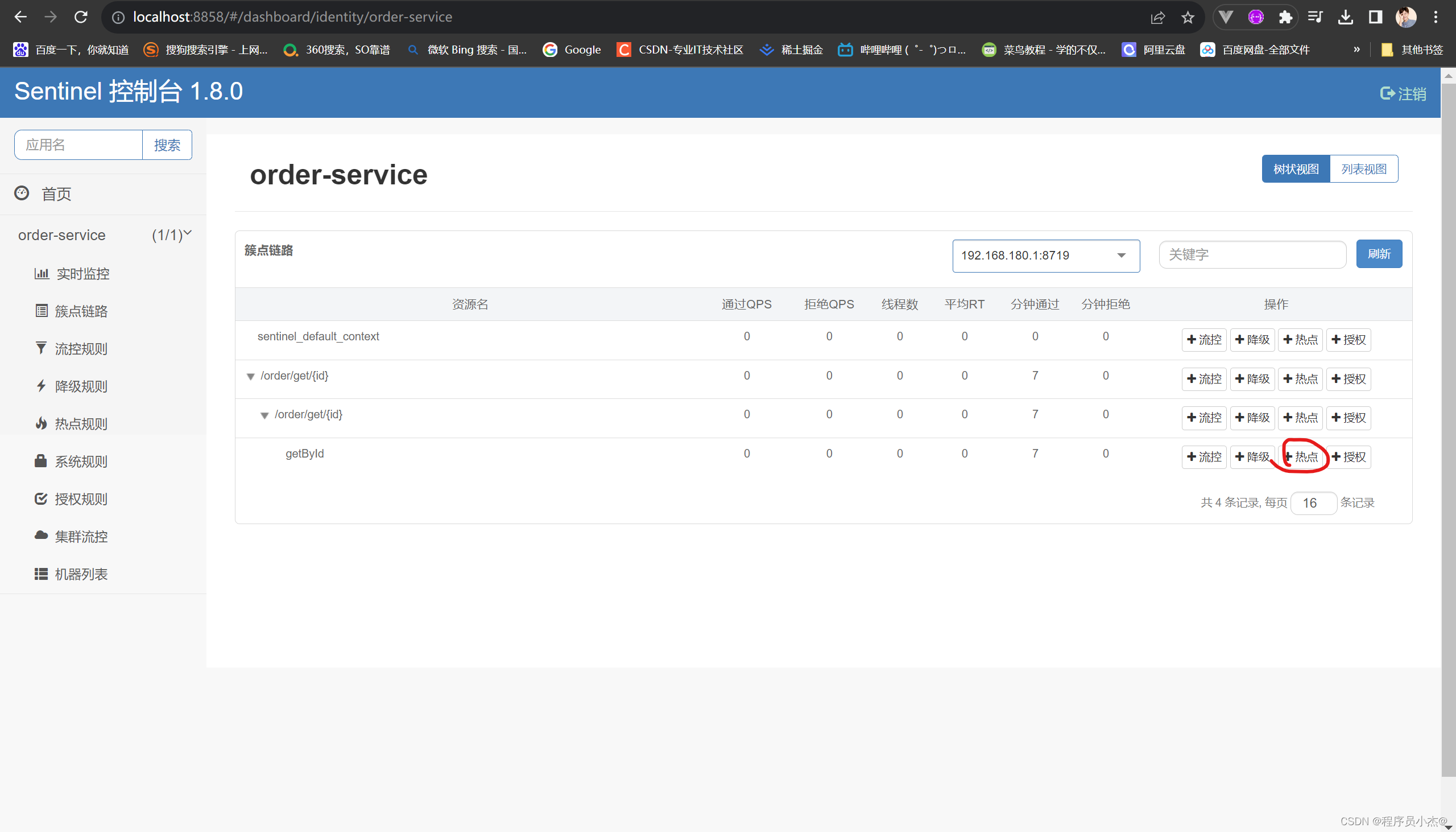The width and height of the screenshot is (1456, 832).
Task: Open the media control icon in toolbar
Action: [1315, 17]
